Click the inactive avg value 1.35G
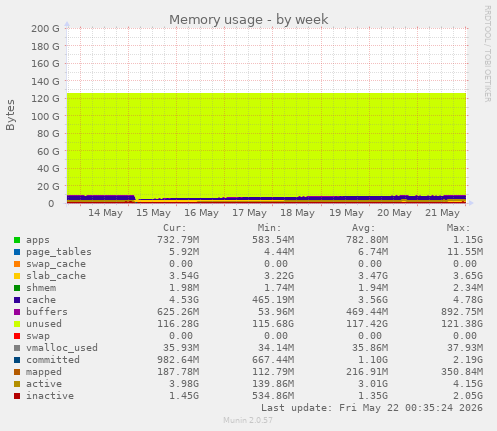Screen dimensions: 497x431 pos(373,396)
